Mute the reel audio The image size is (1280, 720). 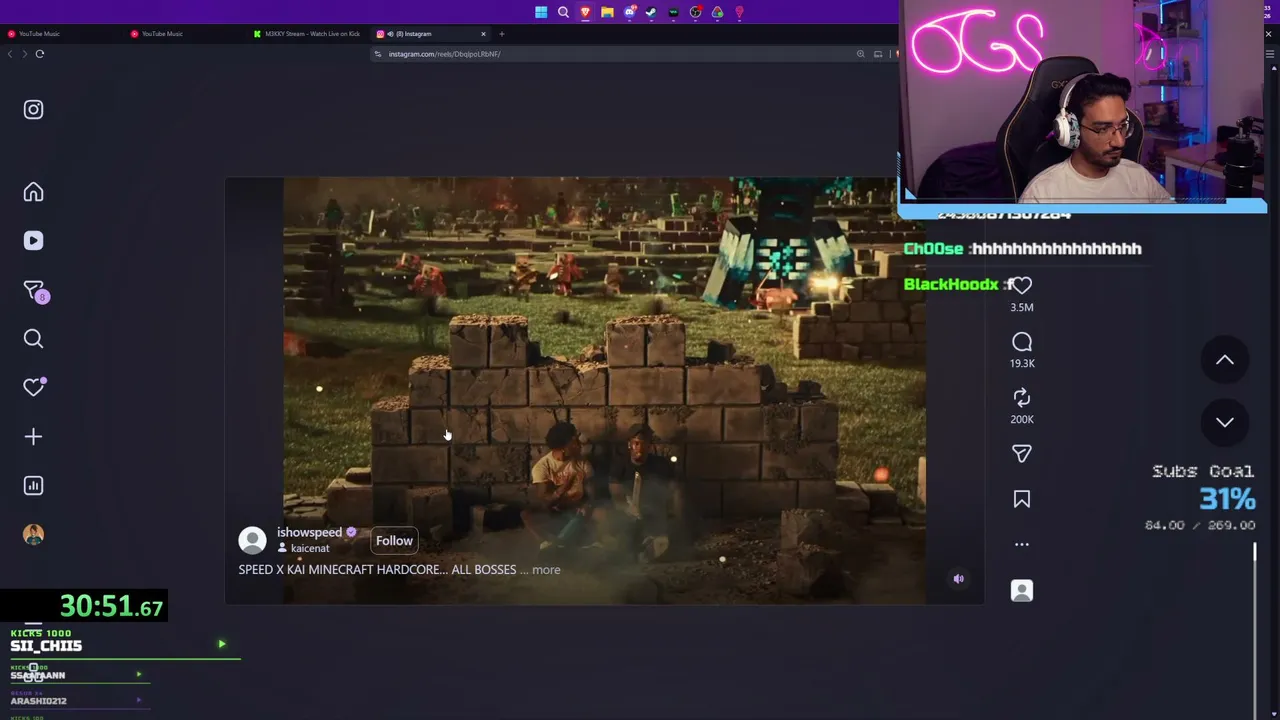click(958, 579)
